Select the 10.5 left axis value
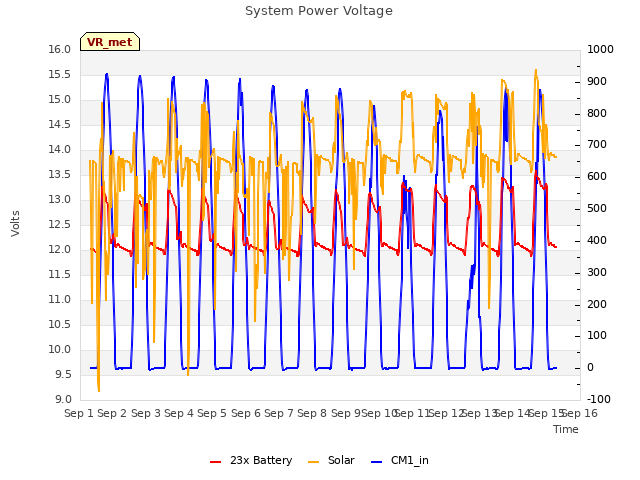The width and height of the screenshot is (640, 480). (60, 324)
